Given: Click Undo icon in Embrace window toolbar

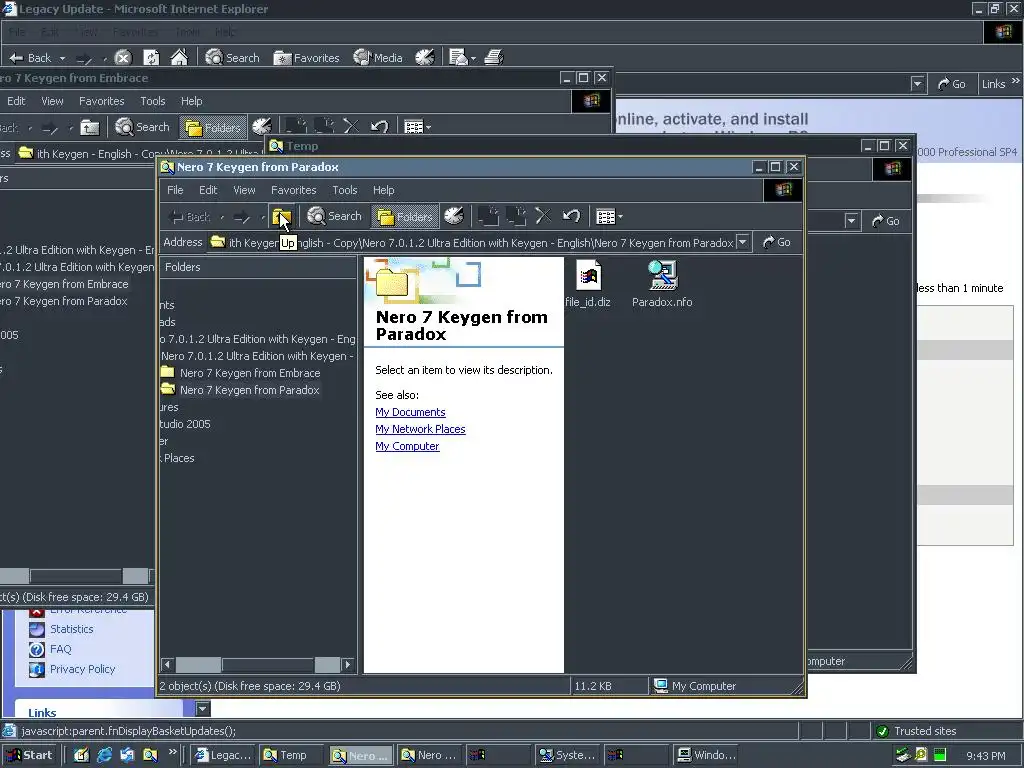Looking at the screenshot, I should (x=379, y=127).
